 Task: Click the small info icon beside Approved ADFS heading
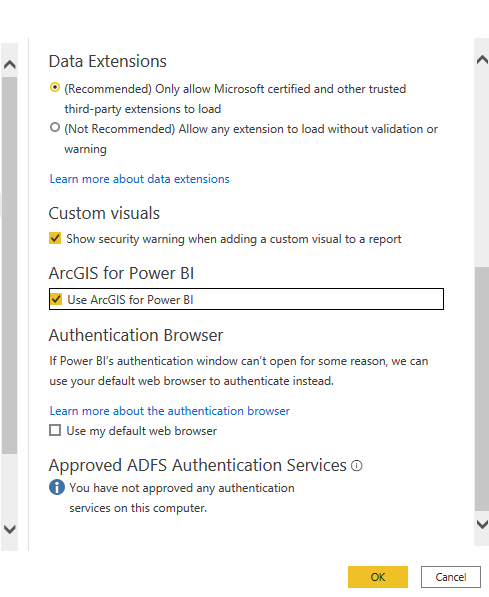[356, 465]
